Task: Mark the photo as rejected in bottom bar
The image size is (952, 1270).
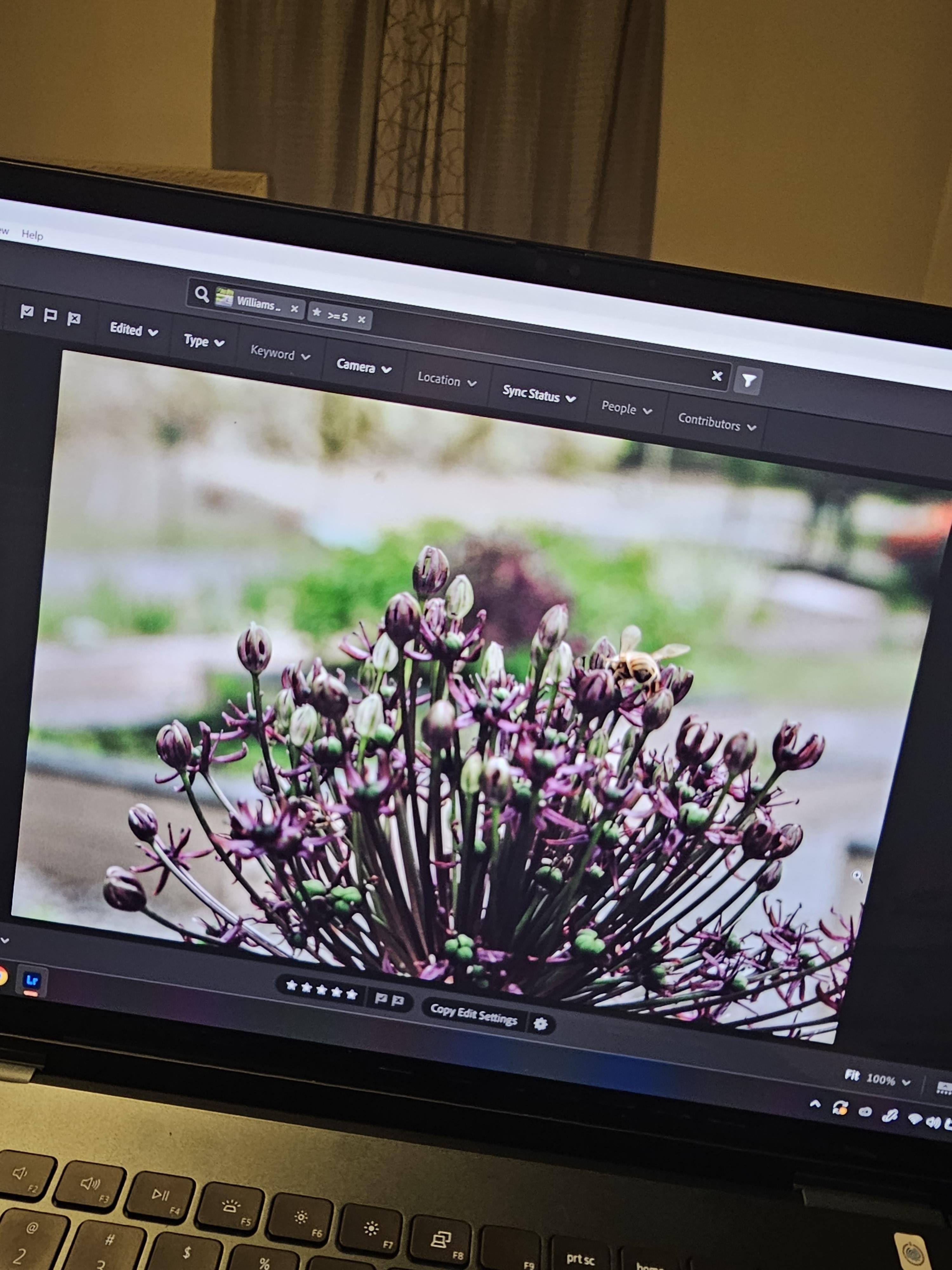Action: 398,1000
